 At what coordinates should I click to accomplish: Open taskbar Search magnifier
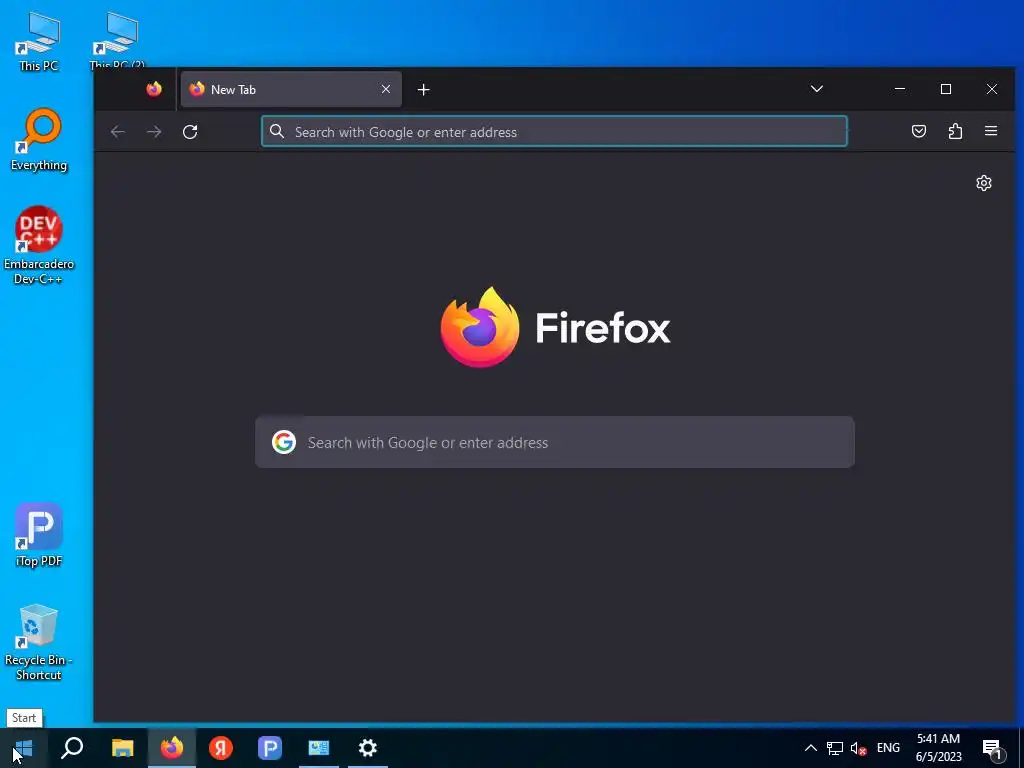tap(72, 748)
